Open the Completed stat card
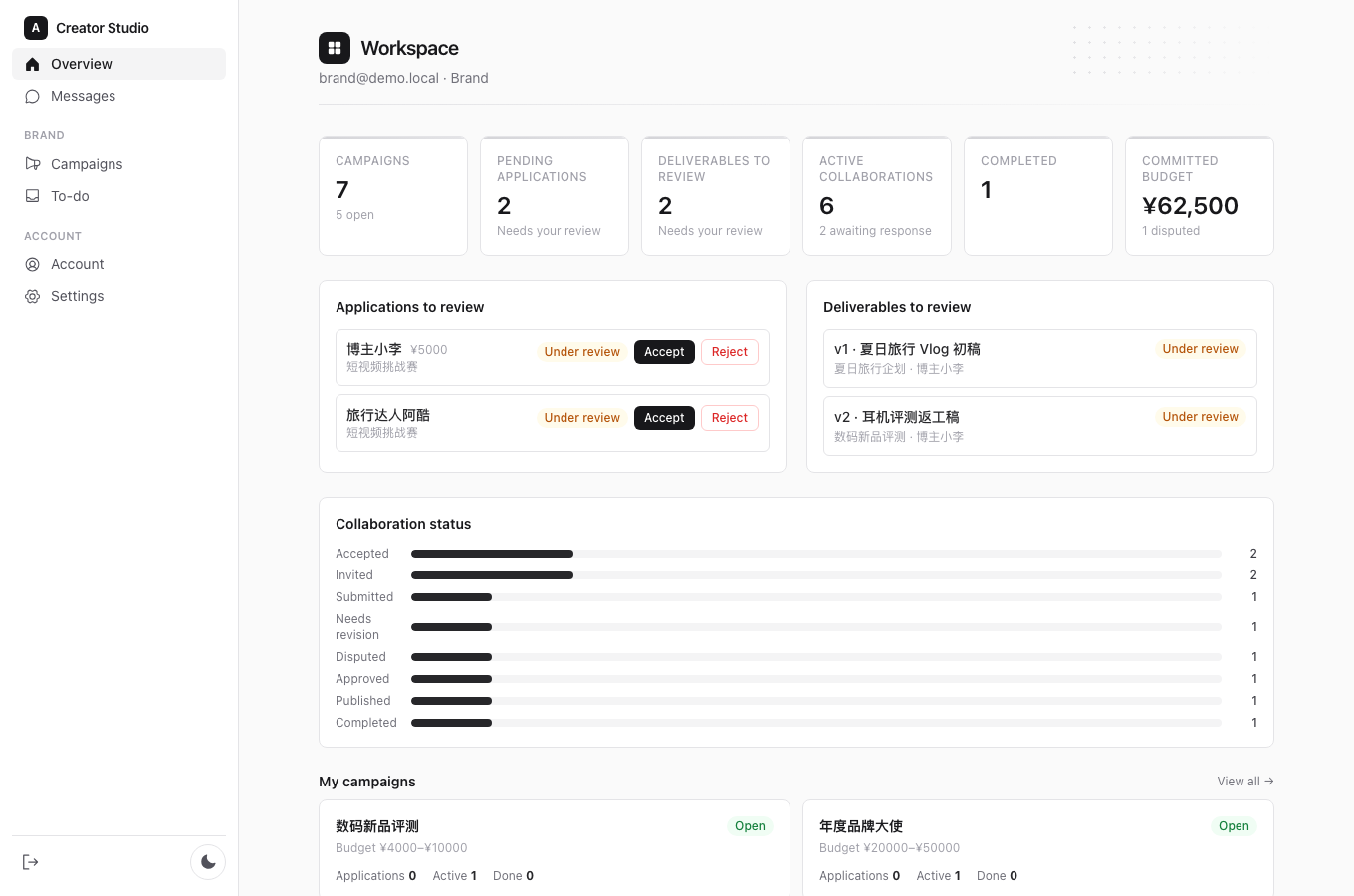 pyautogui.click(x=1038, y=196)
